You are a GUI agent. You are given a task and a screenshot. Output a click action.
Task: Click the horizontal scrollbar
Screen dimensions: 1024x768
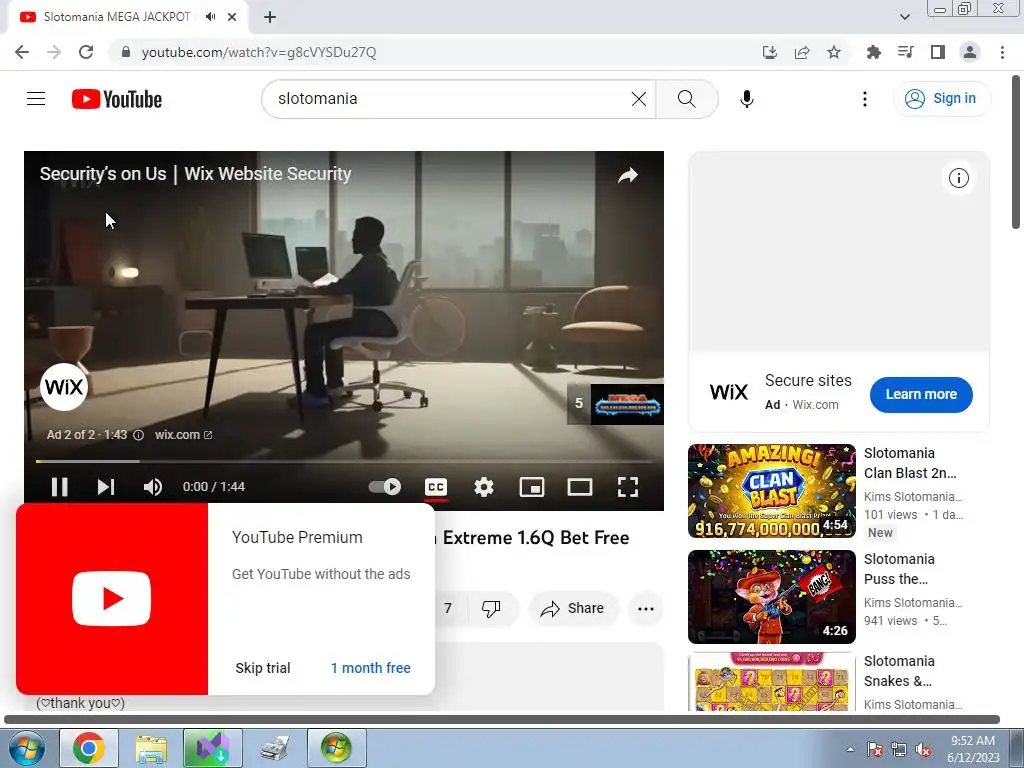pyautogui.click(x=502, y=720)
